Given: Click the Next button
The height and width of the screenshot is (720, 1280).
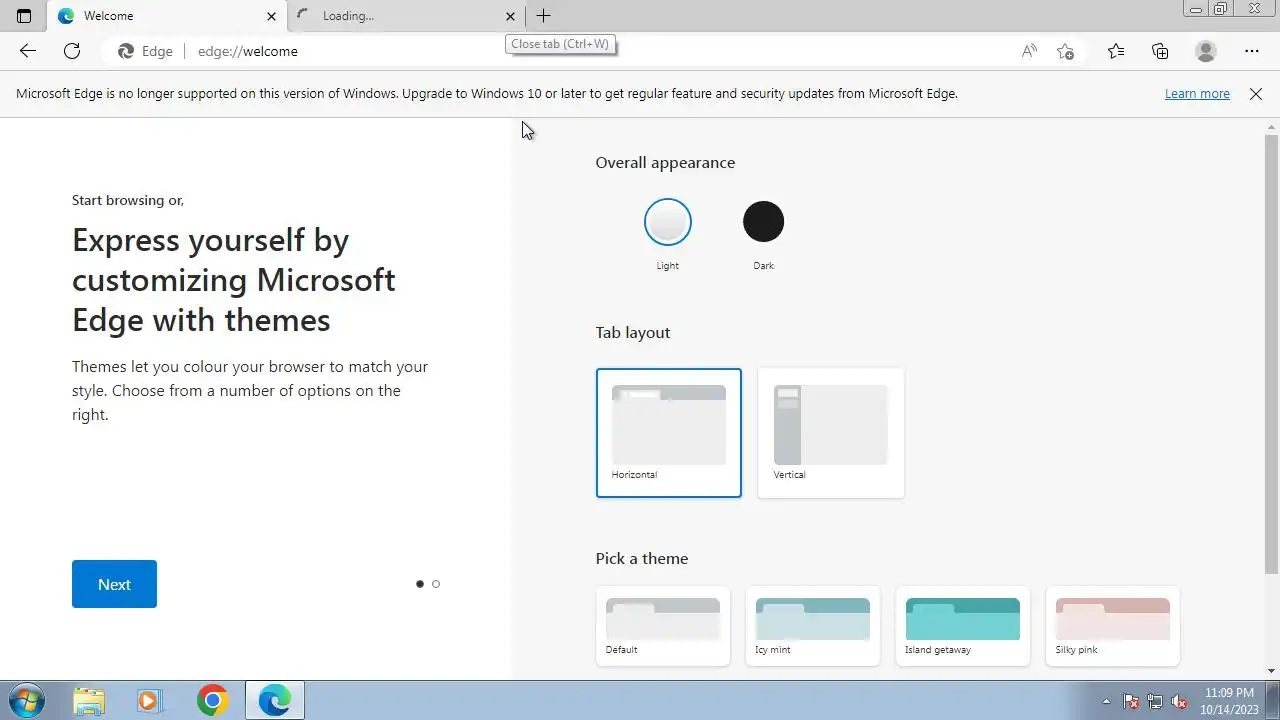Looking at the screenshot, I should (114, 584).
